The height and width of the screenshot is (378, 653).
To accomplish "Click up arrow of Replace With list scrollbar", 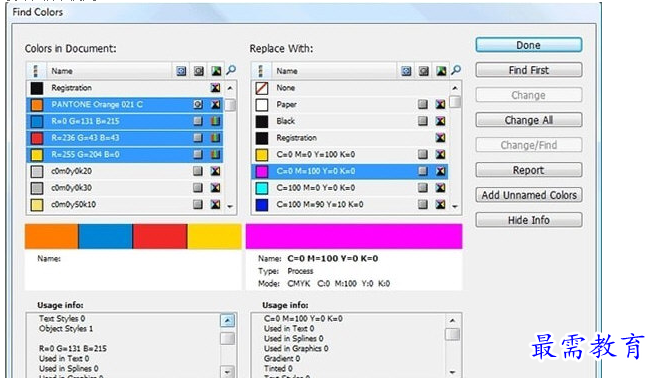I will tap(455, 88).
